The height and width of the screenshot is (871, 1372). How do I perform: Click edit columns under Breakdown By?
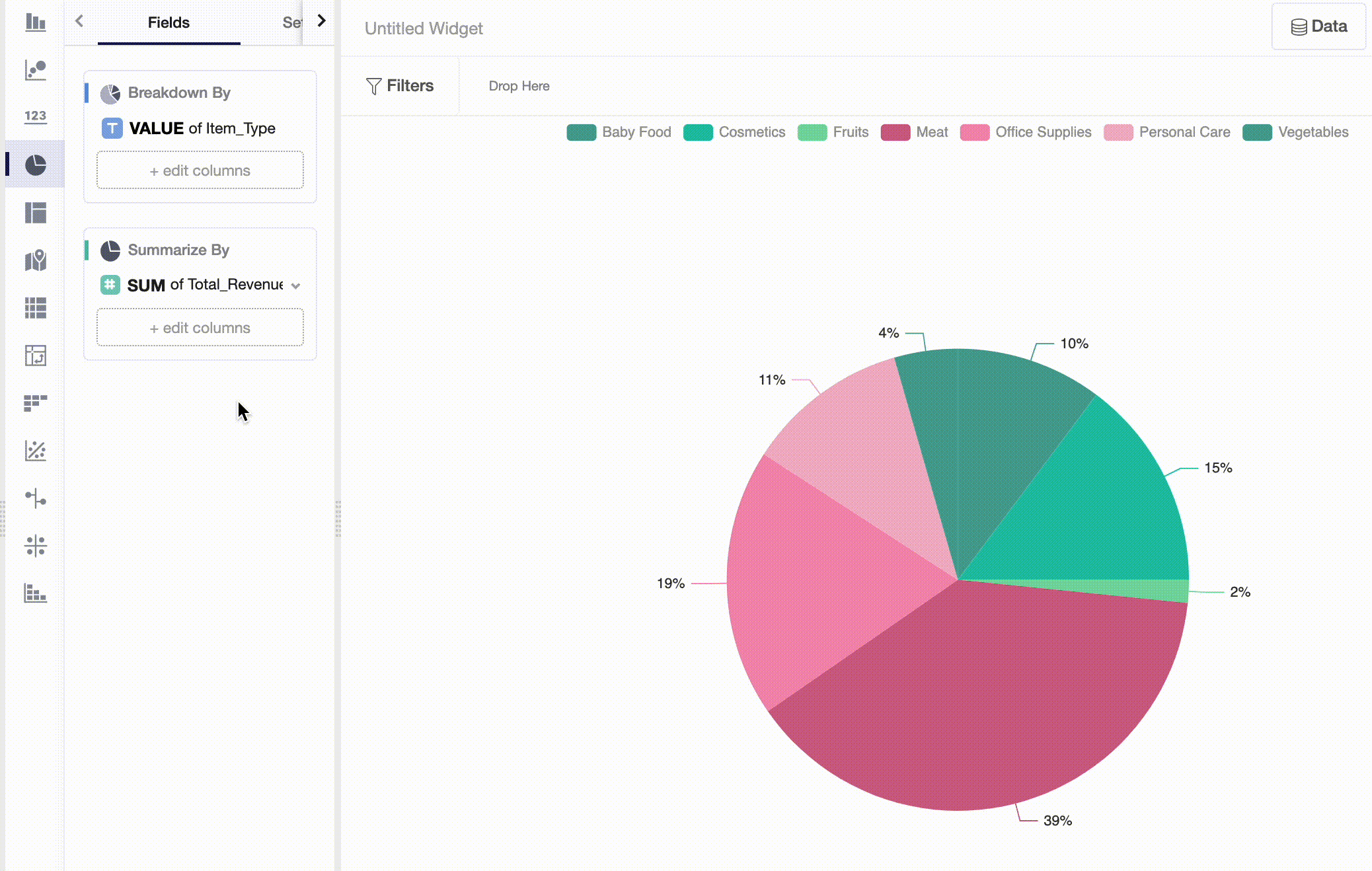coord(200,170)
